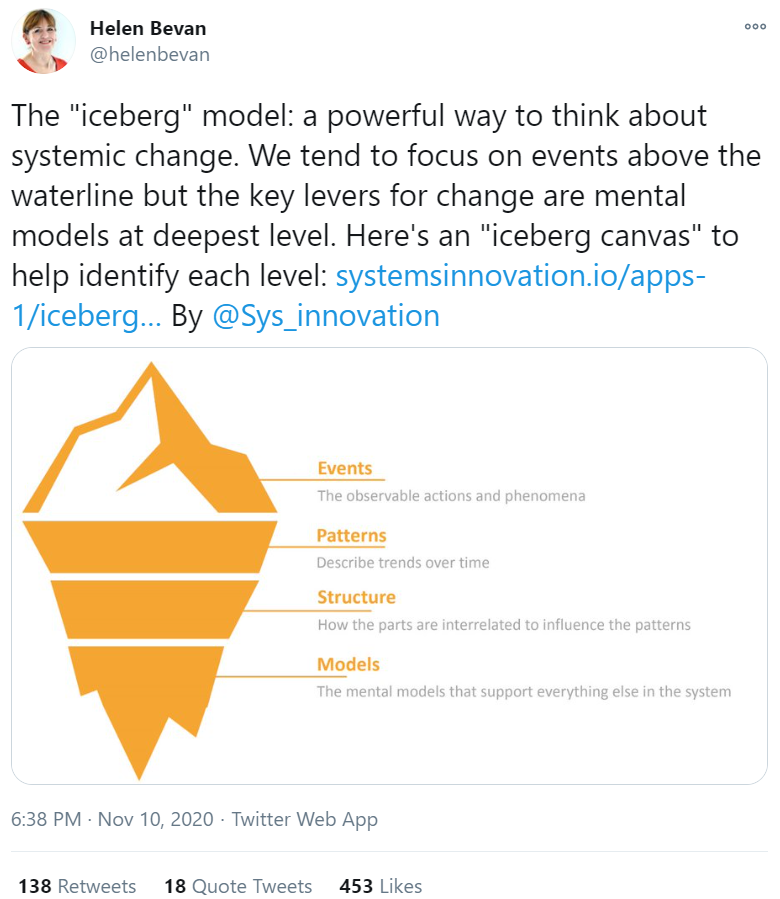Click the orange iceberg tip graphic
780x899 pixels.
click(x=150, y=439)
